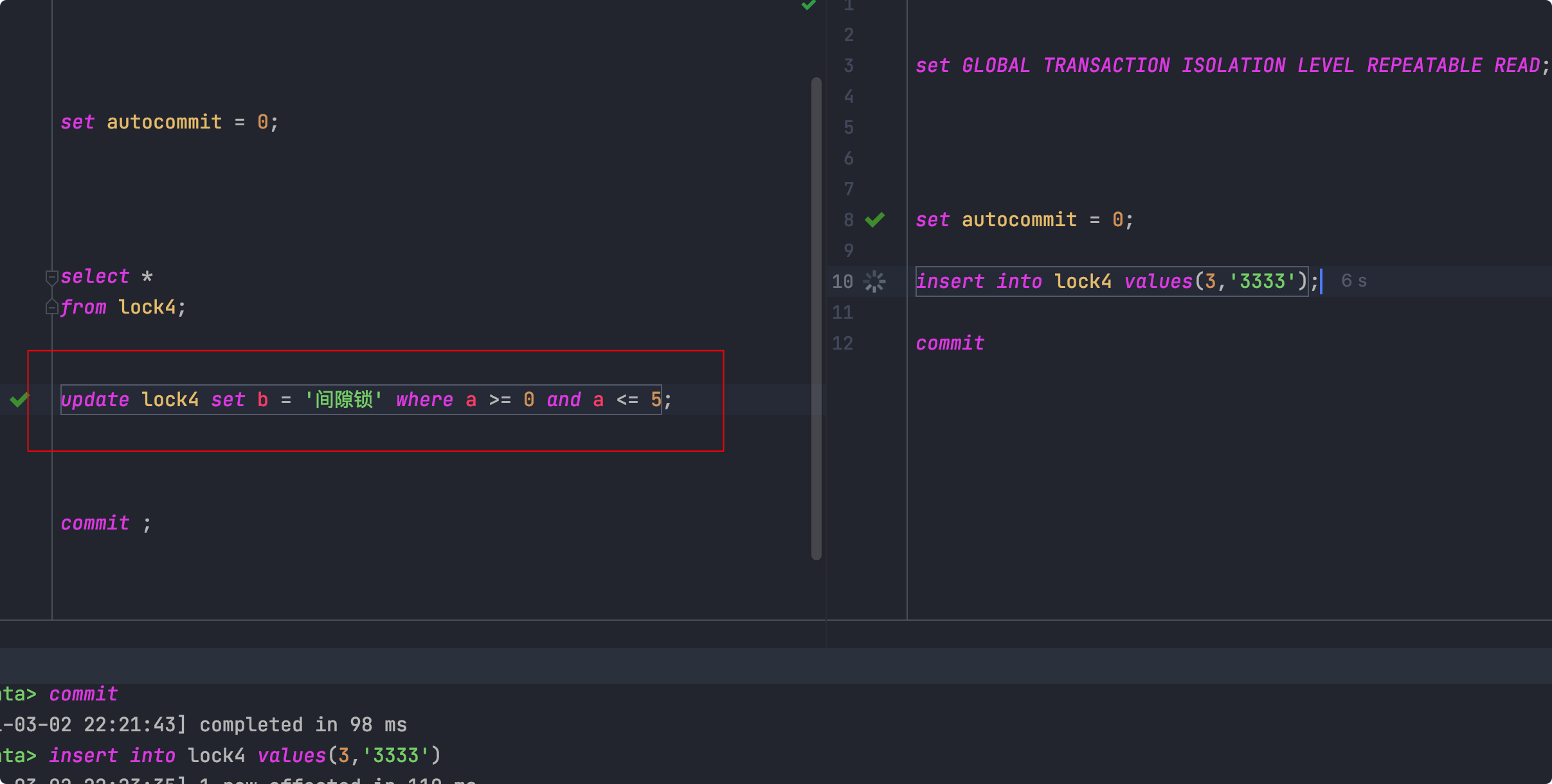
Task: Click the green checkmark beside the update statement
Action: 19,400
